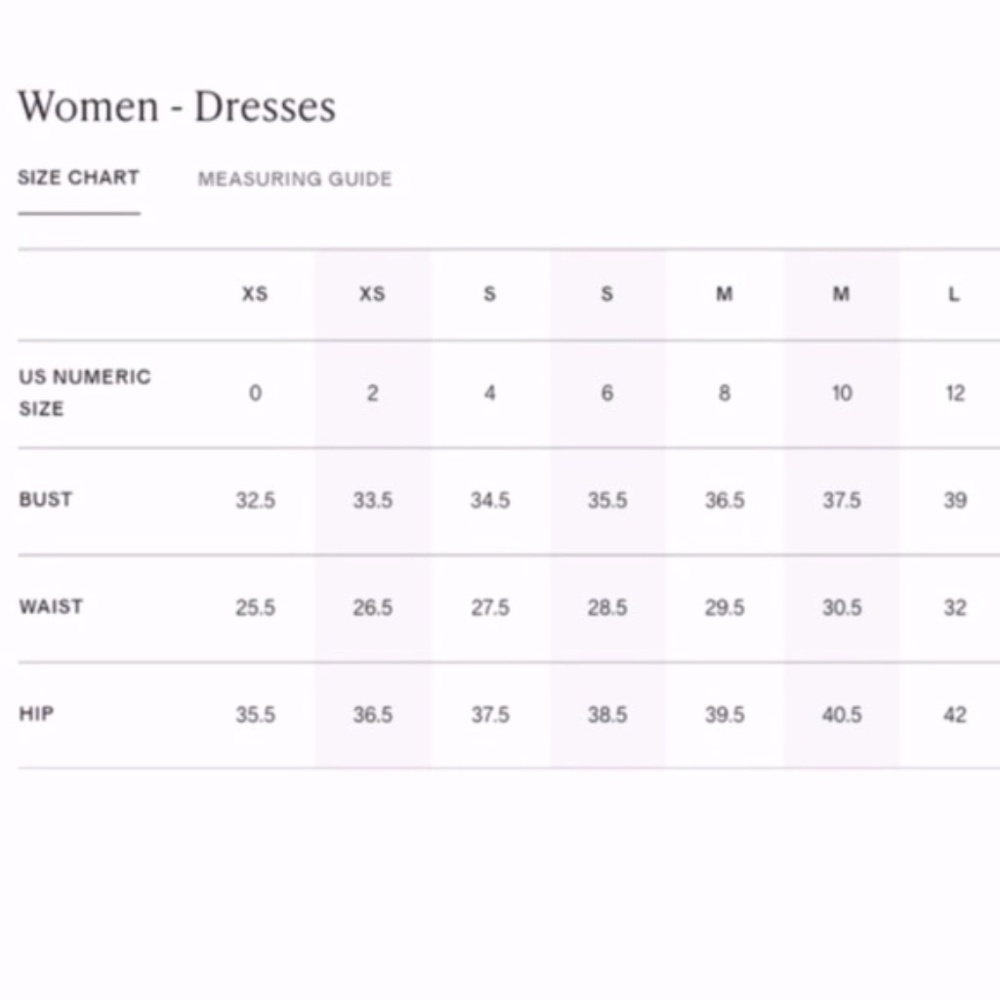Select the L column header
1000x1000 pixels.
coord(954,294)
